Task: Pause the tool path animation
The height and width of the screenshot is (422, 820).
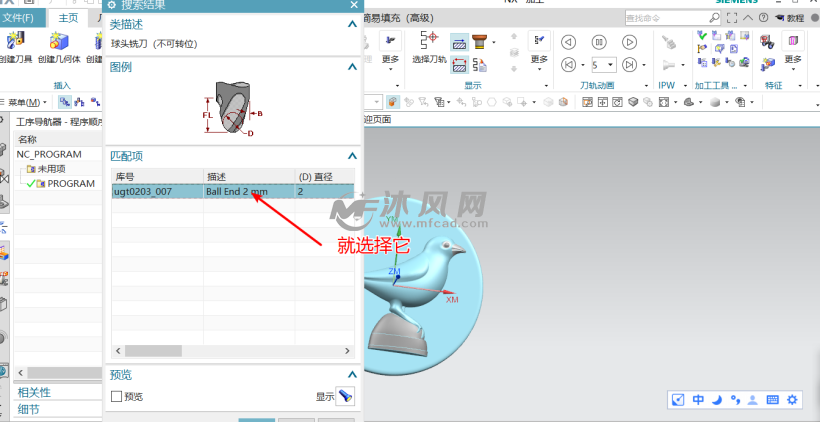Action: (599, 42)
